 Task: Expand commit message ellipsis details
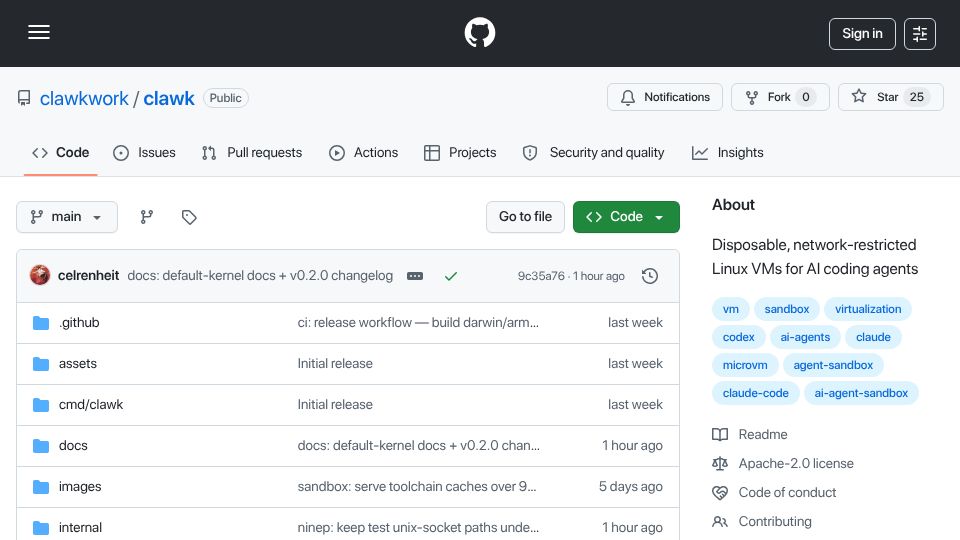tap(415, 276)
